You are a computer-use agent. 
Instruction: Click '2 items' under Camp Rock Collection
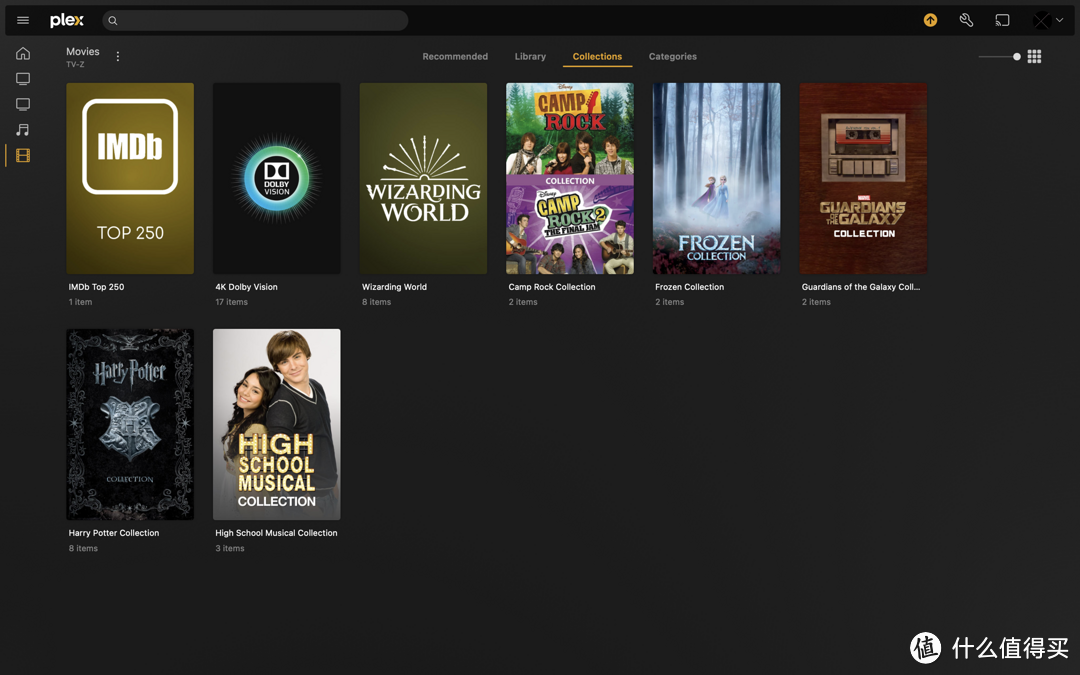523,302
